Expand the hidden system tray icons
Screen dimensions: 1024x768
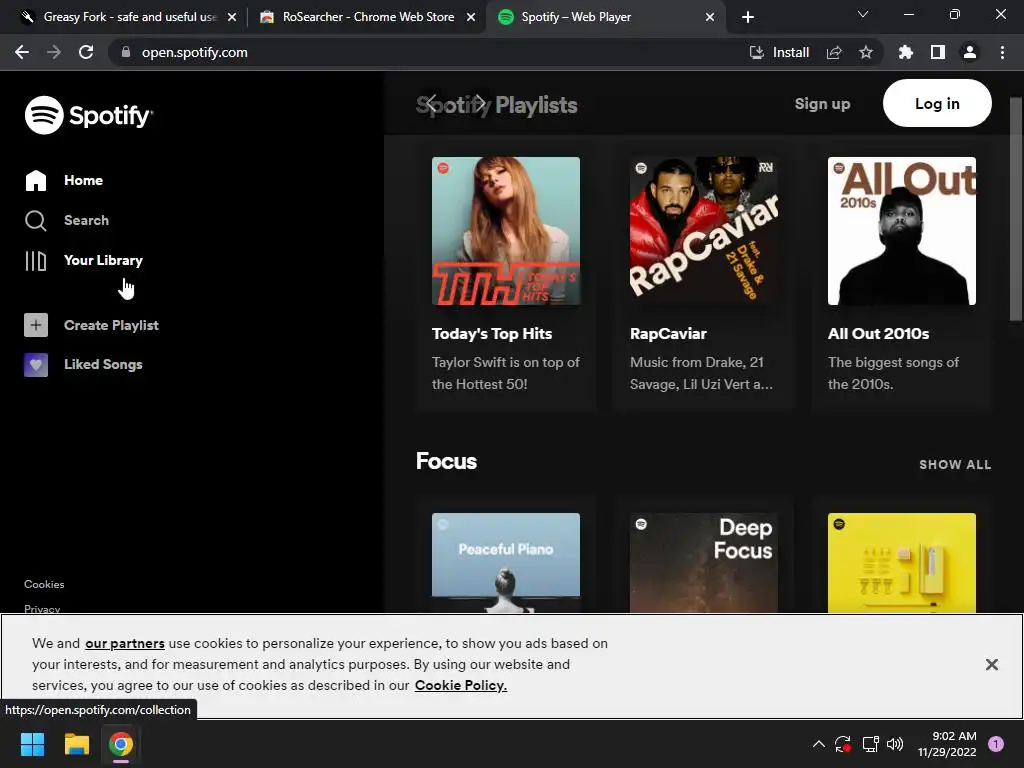pos(819,744)
